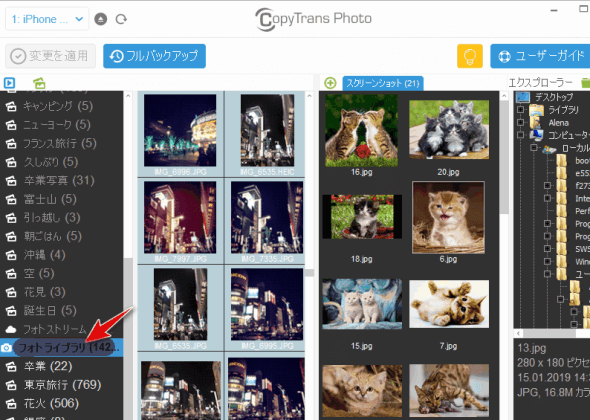590x420 pixels.
Task: Create new album with green album icon
Action: pyautogui.click(x=39, y=83)
